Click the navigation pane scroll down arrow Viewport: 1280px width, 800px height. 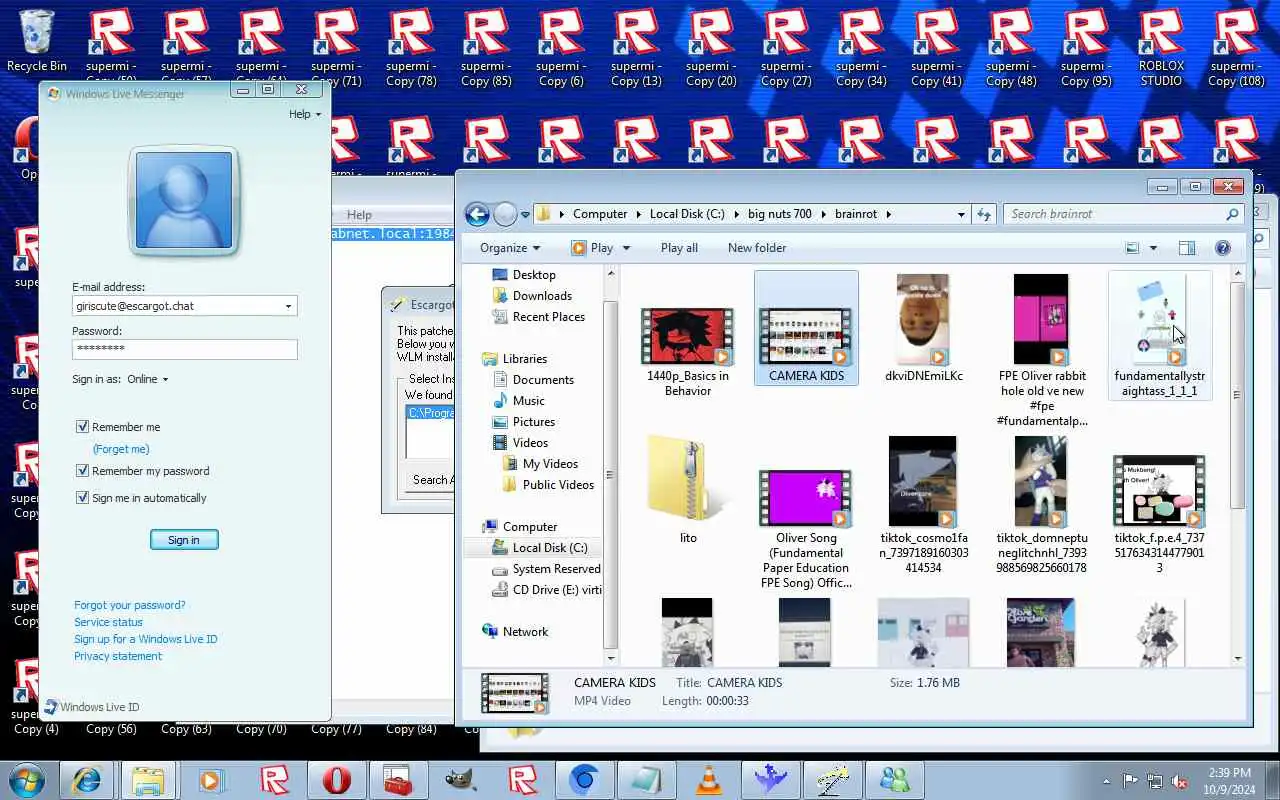coord(612,659)
